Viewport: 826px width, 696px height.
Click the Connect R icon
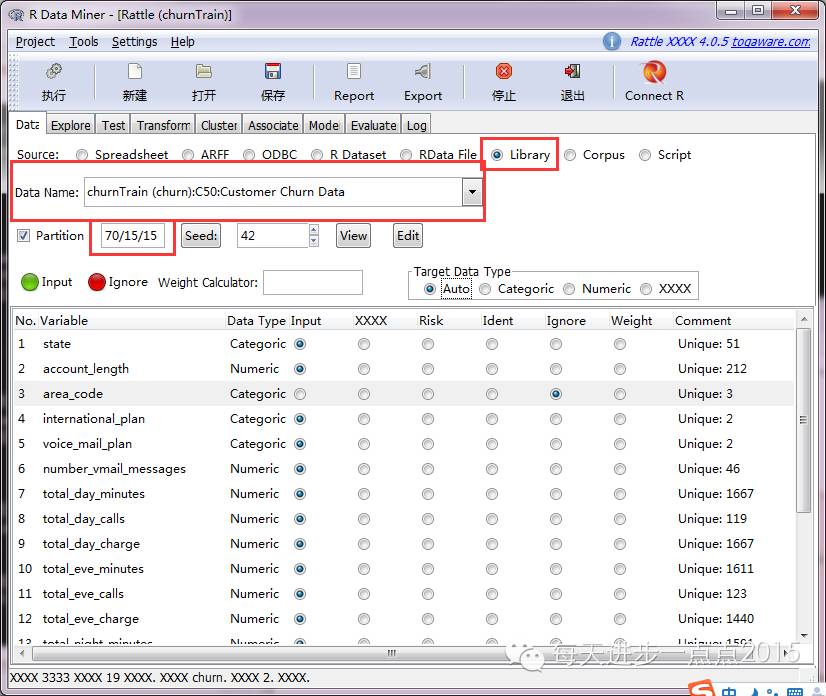(654, 72)
